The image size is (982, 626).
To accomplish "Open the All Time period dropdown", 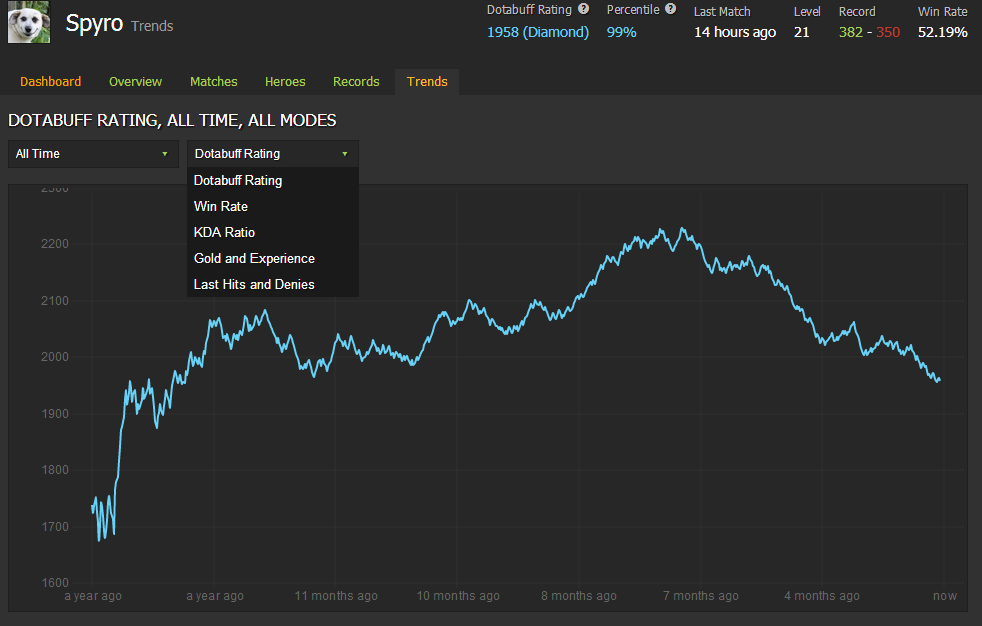I will pyautogui.click(x=92, y=154).
